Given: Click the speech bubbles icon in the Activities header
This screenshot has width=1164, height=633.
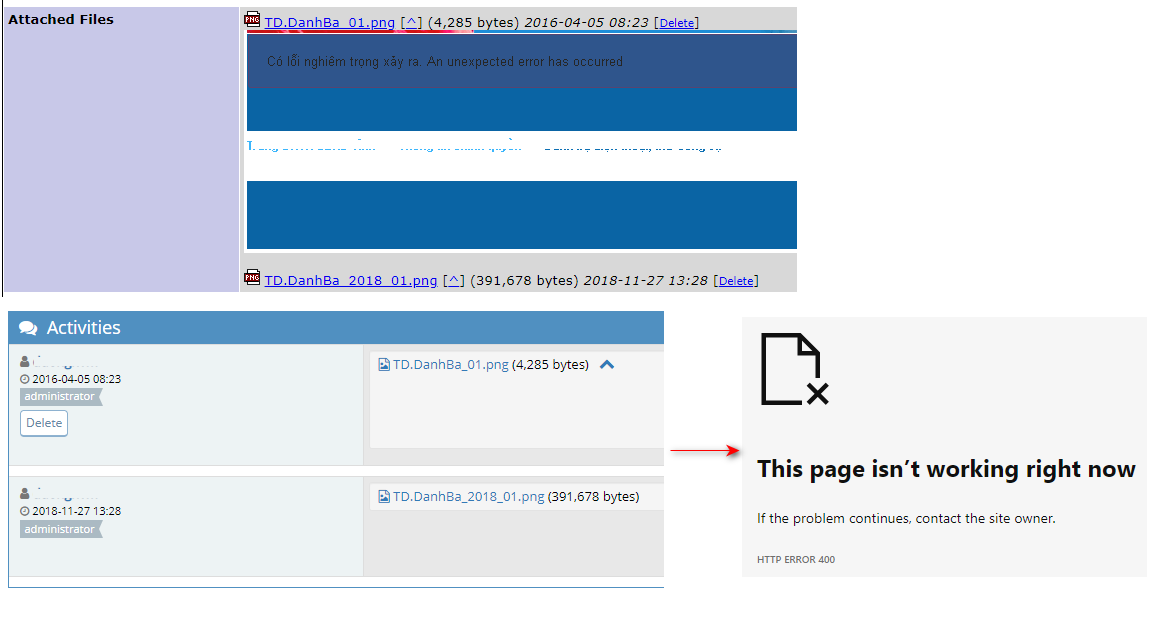Looking at the screenshot, I should [x=28, y=328].
